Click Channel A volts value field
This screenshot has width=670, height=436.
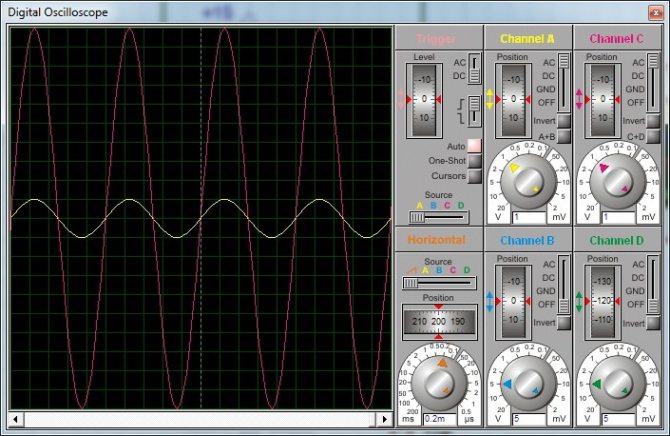pyautogui.click(x=529, y=217)
